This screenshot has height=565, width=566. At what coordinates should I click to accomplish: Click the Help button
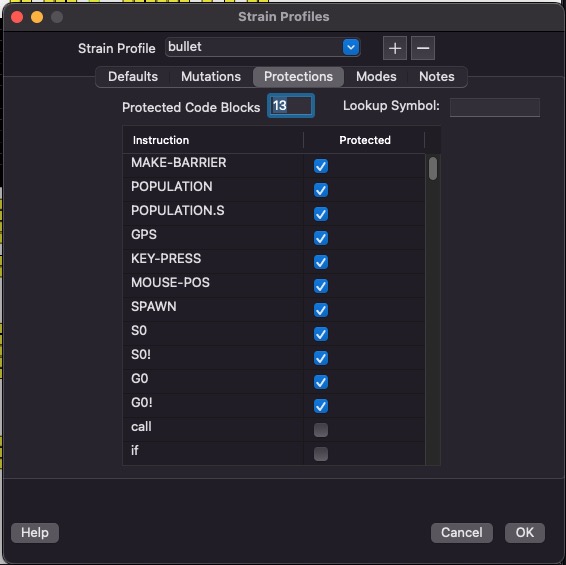(35, 533)
